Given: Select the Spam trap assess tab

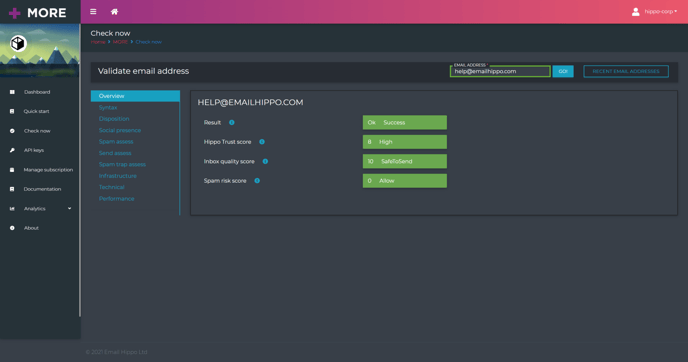Looking at the screenshot, I should click(x=122, y=165).
